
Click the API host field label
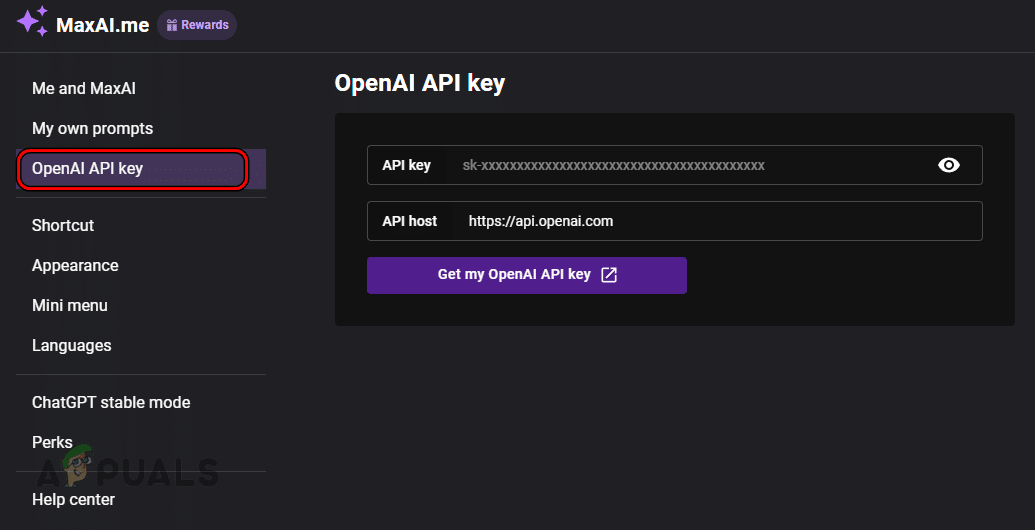point(410,221)
